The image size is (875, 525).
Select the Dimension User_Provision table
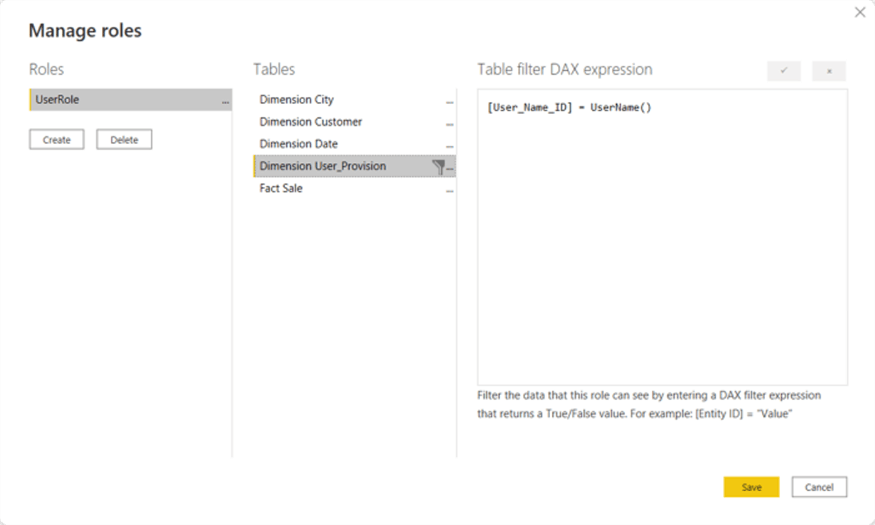322,166
